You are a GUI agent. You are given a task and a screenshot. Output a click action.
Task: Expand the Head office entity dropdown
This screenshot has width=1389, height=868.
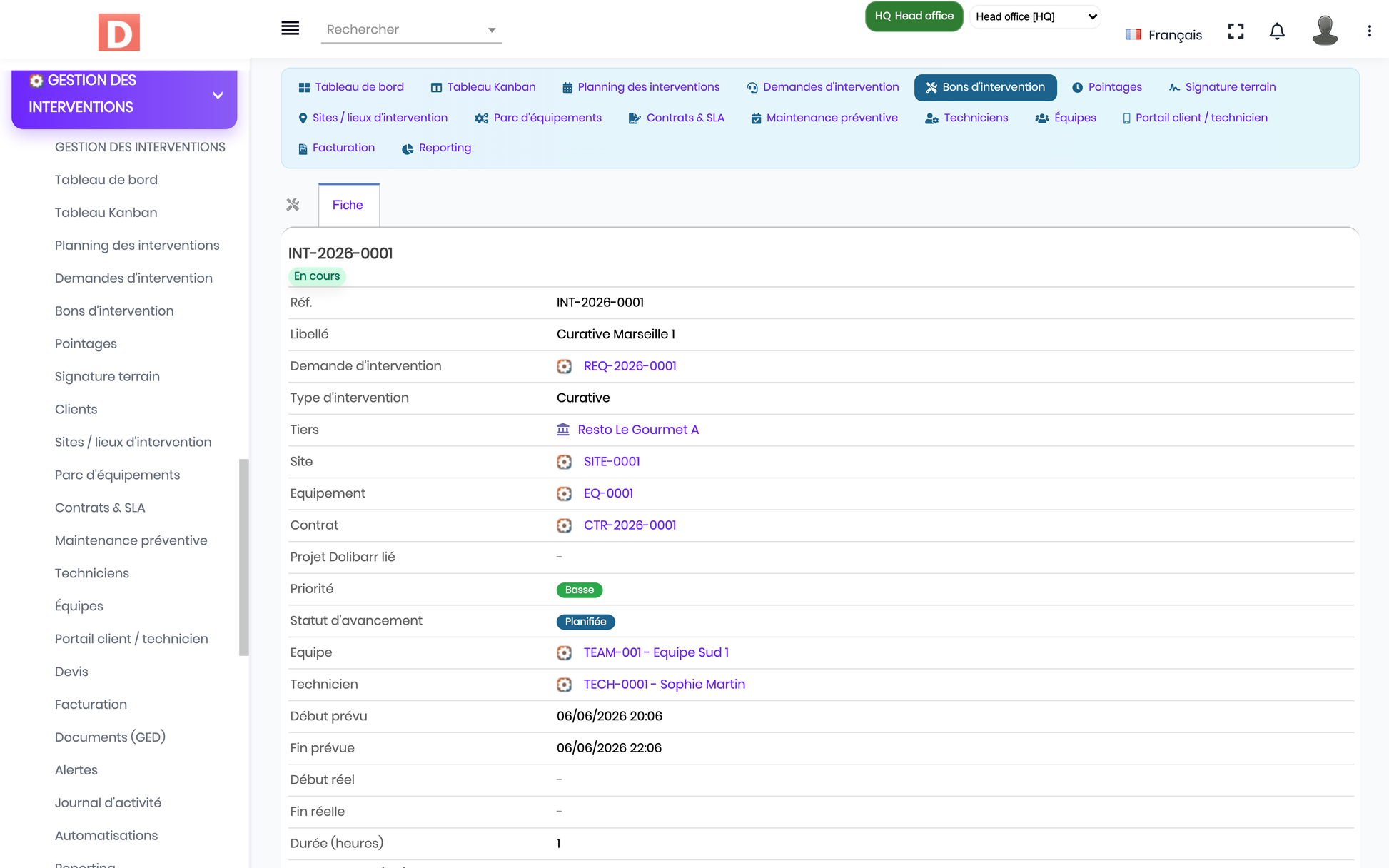click(x=1035, y=16)
